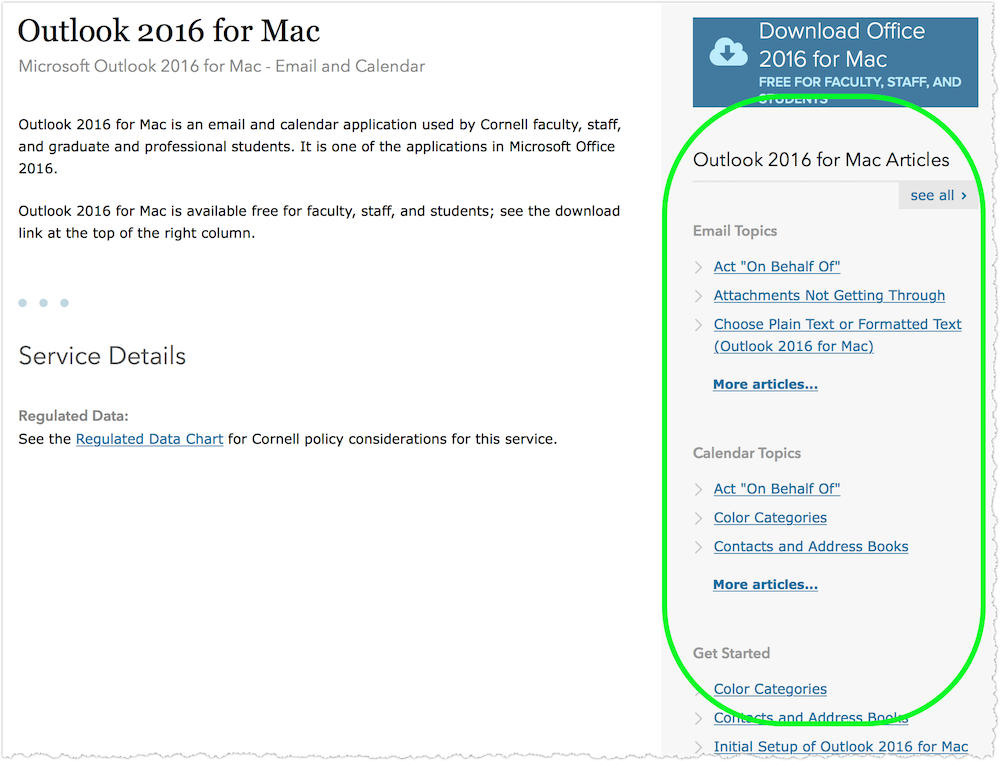Click 'More articles...' under Email Topics
1000x761 pixels.
(765, 384)
